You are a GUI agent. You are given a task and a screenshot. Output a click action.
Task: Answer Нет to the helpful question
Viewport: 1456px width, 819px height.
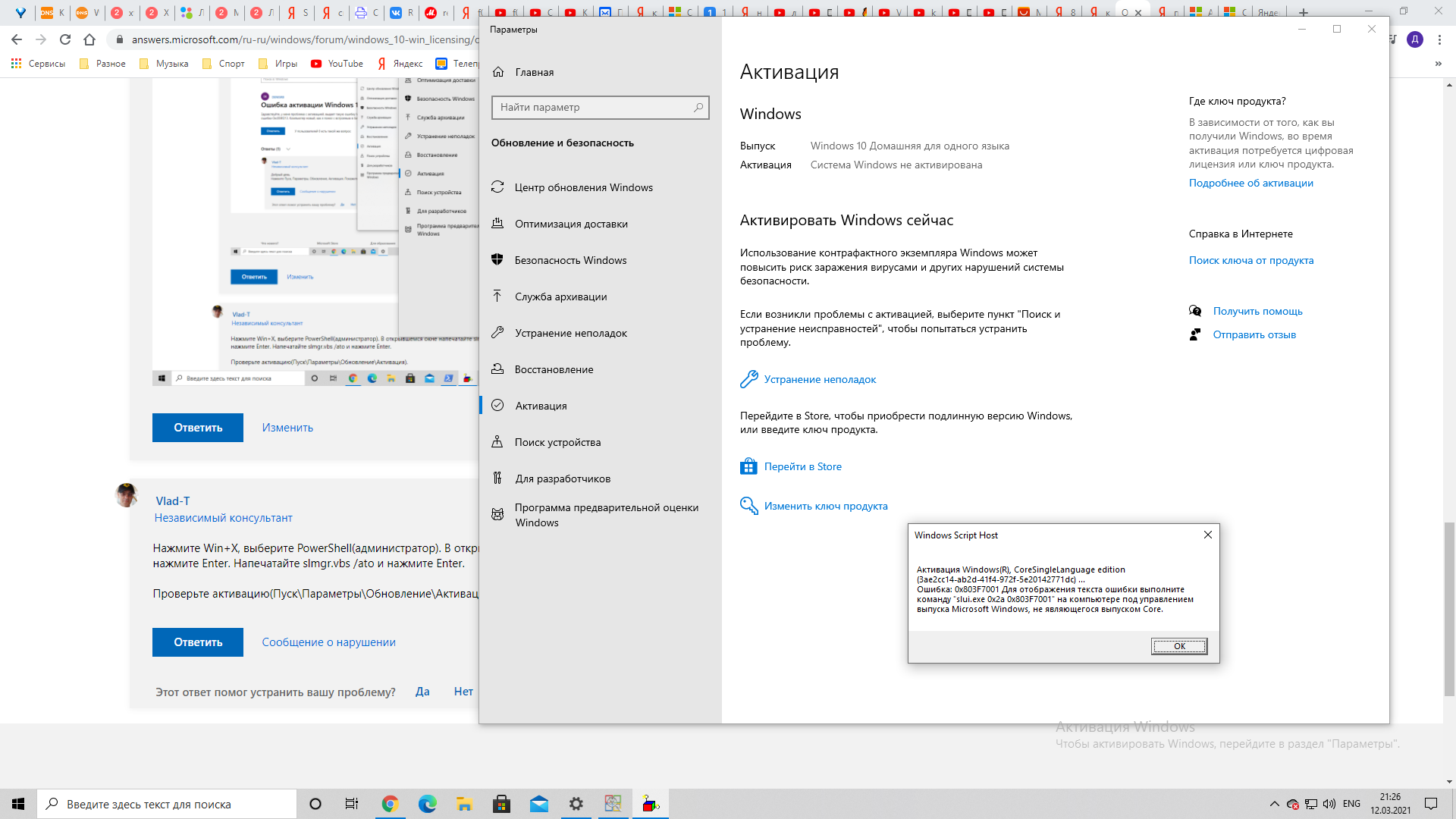pyautogui.click(x=463, y=692)
